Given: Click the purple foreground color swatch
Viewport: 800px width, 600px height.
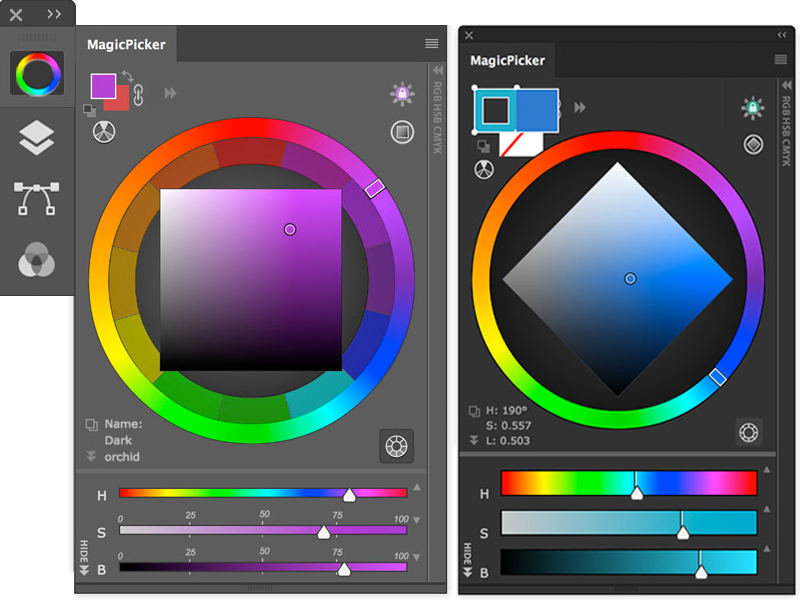Looking at the screenshot, I should [104, 86].
